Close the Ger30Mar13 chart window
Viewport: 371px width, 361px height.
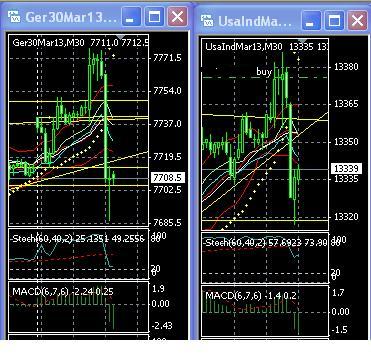coord(177,17)
